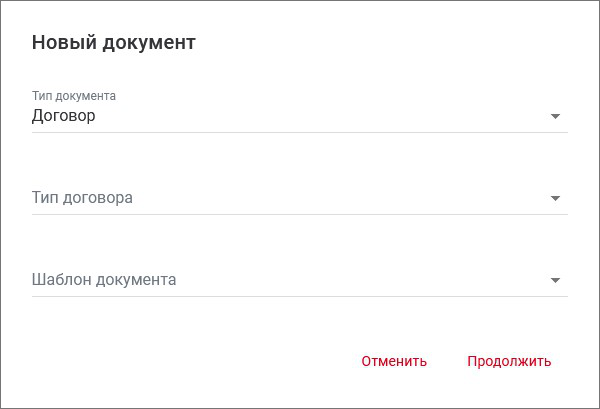Click the Новый документ dialog title
Viewport: 600px width, 409px height.
click(113, 43)
